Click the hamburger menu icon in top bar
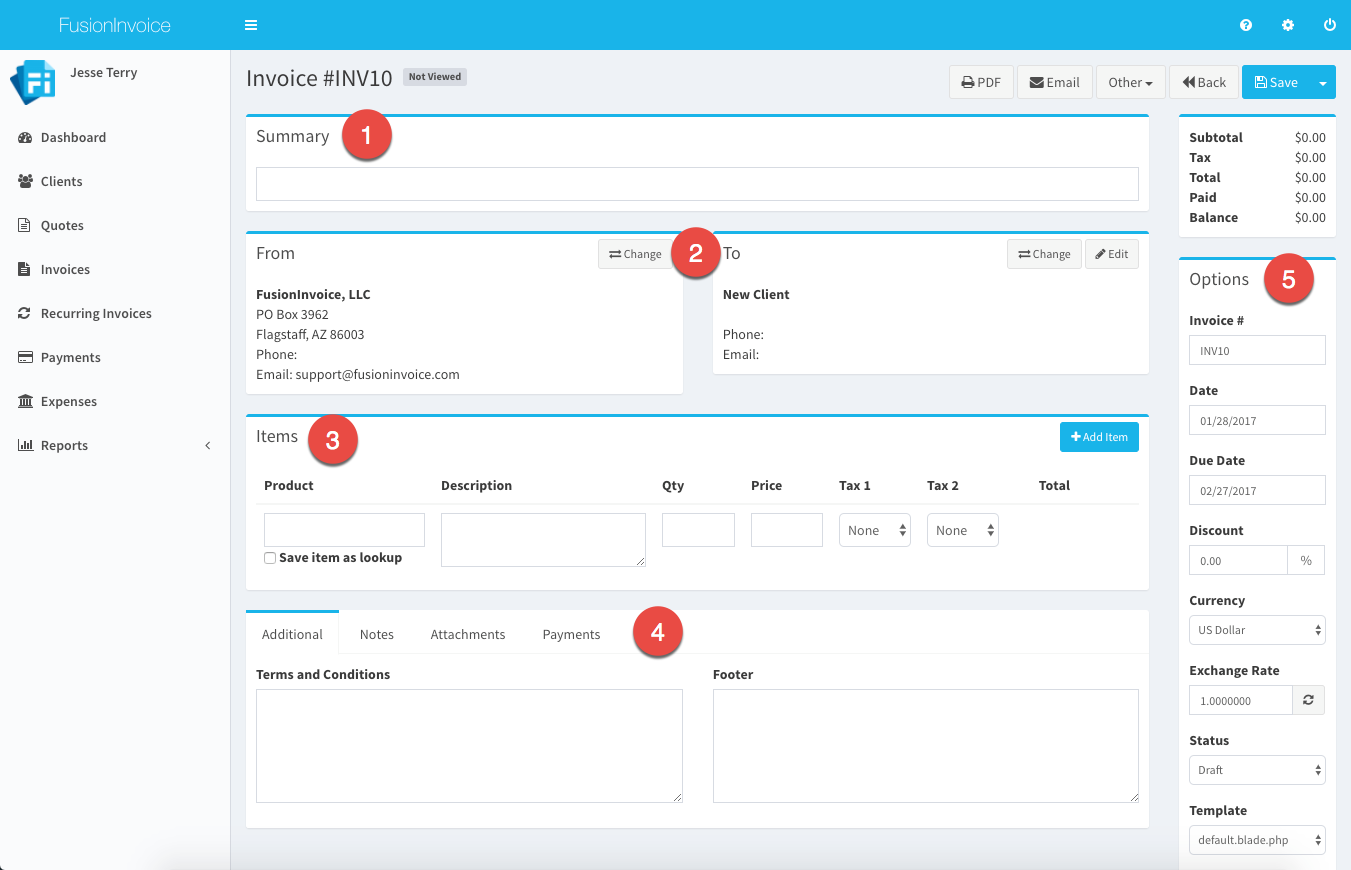The width and height of the screenshot is (1351, 870). point(251,25)
